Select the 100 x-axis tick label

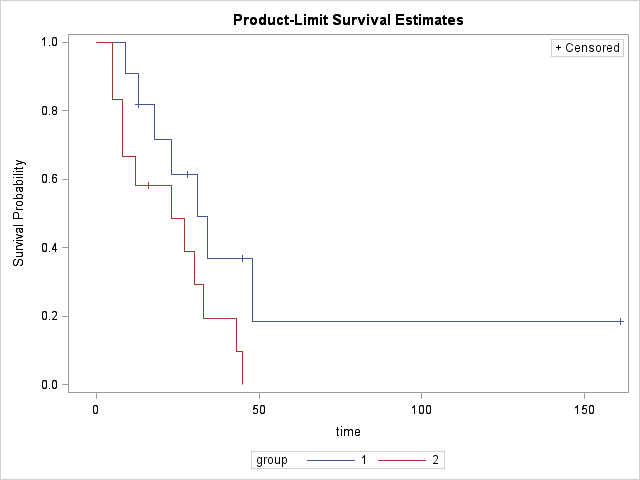tap(421, 409)
